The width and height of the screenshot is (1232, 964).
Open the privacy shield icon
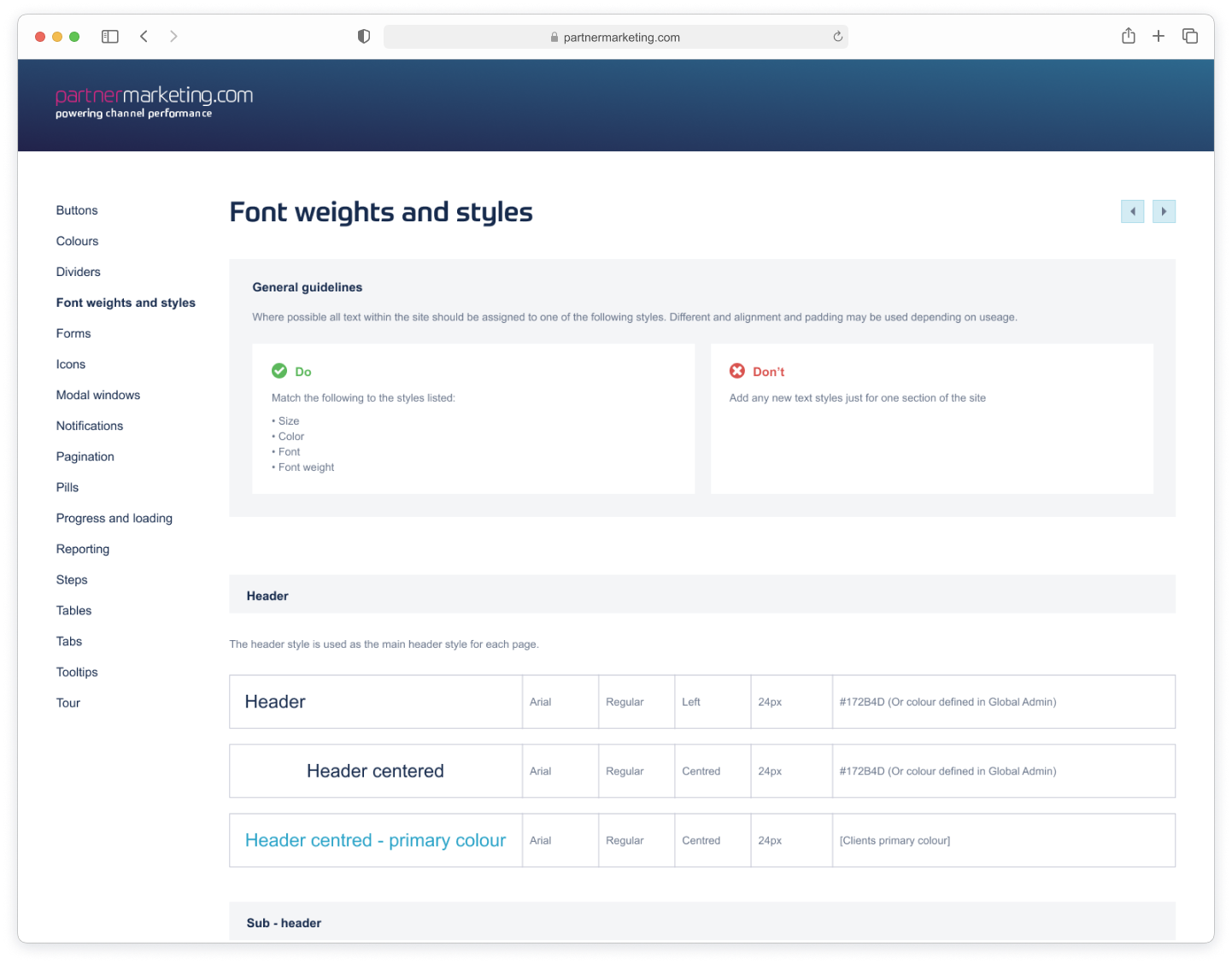pos(364,37)
